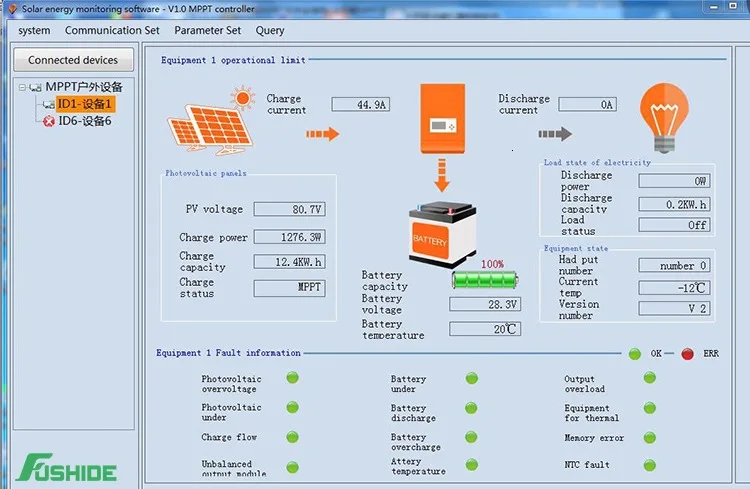Click the Battery under status light
Viewport: 750px width, 489px height.
click(472, 378)
